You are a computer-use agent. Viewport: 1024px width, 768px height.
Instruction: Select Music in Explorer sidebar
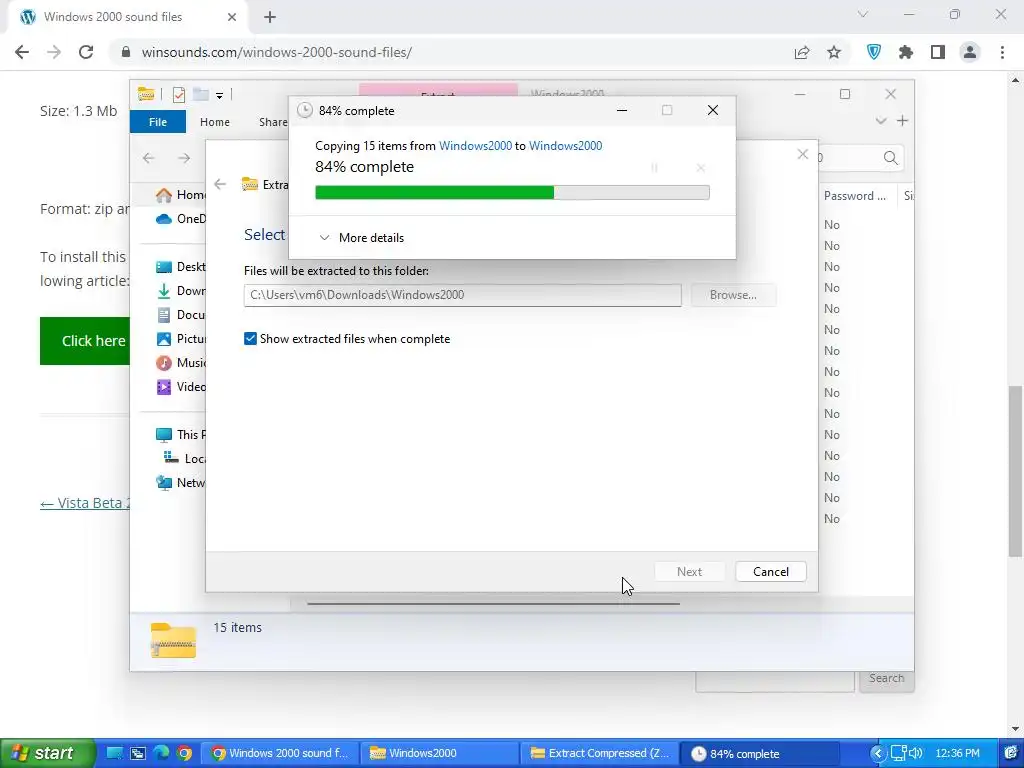click(181, 362)
